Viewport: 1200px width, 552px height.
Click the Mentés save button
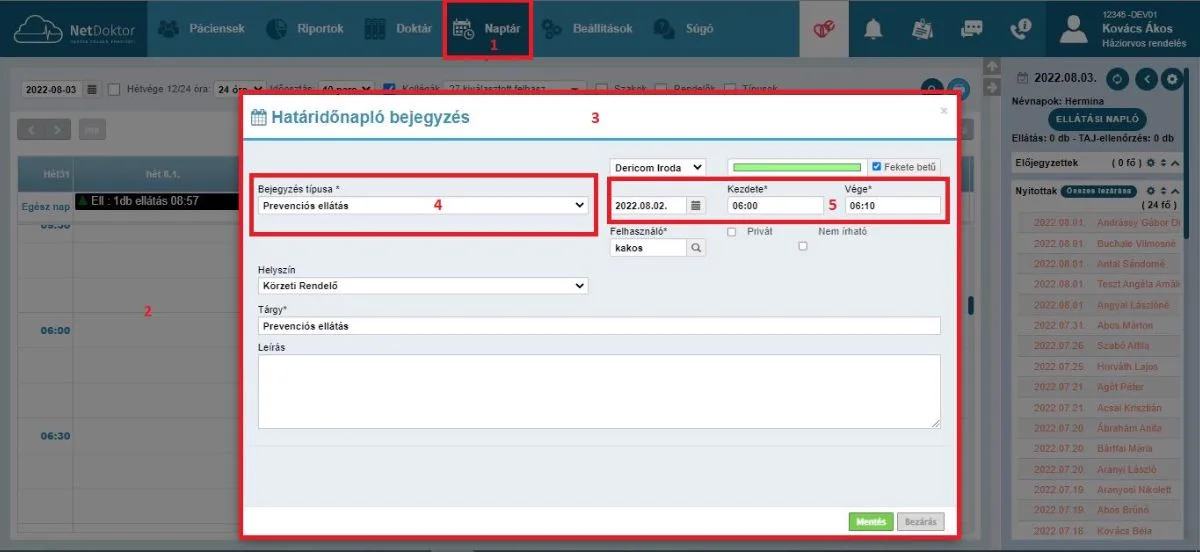[871, 521]
